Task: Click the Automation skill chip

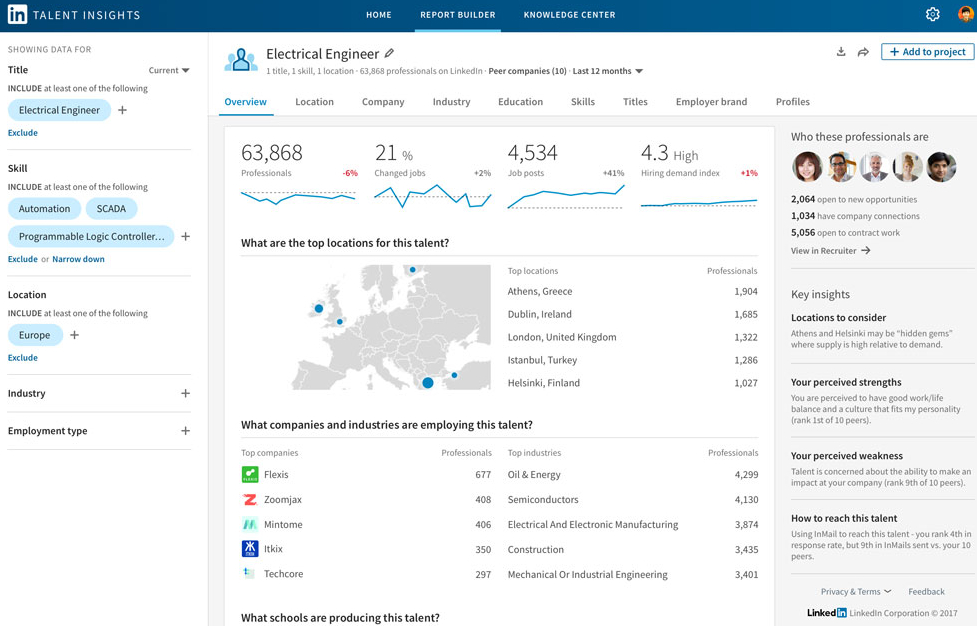Action: click(44, 209)
